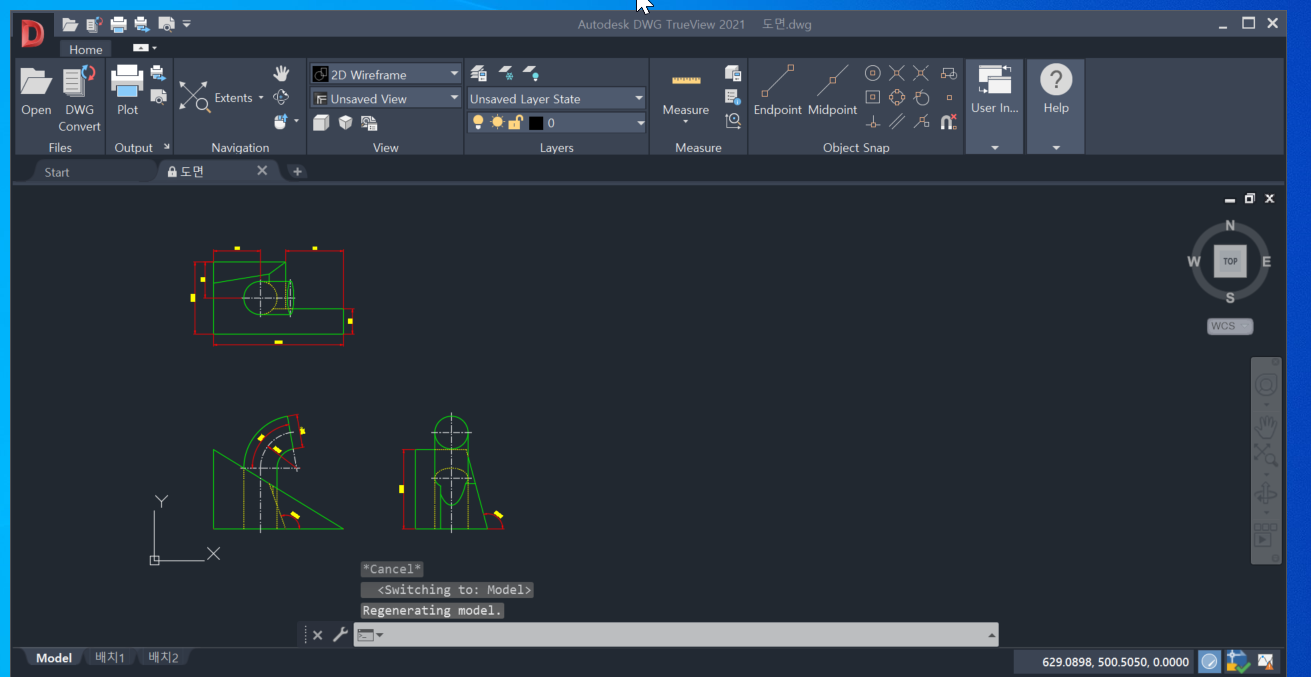This screenshot has height=677, width=1311.
Task: Disable all object snaps with the magnet icon
Action: [x=949, y=122]
